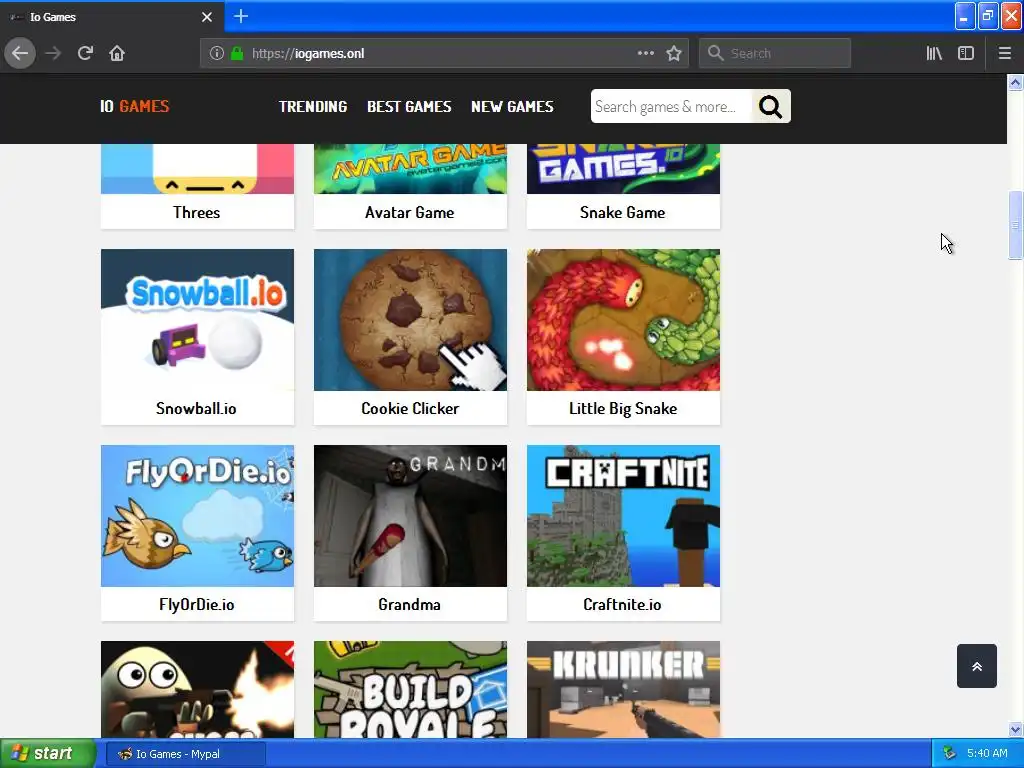The height and width of the screenshot is (768, 1024).
Task: Open the Grandma game thumbnail
Action: click(410, 516)
